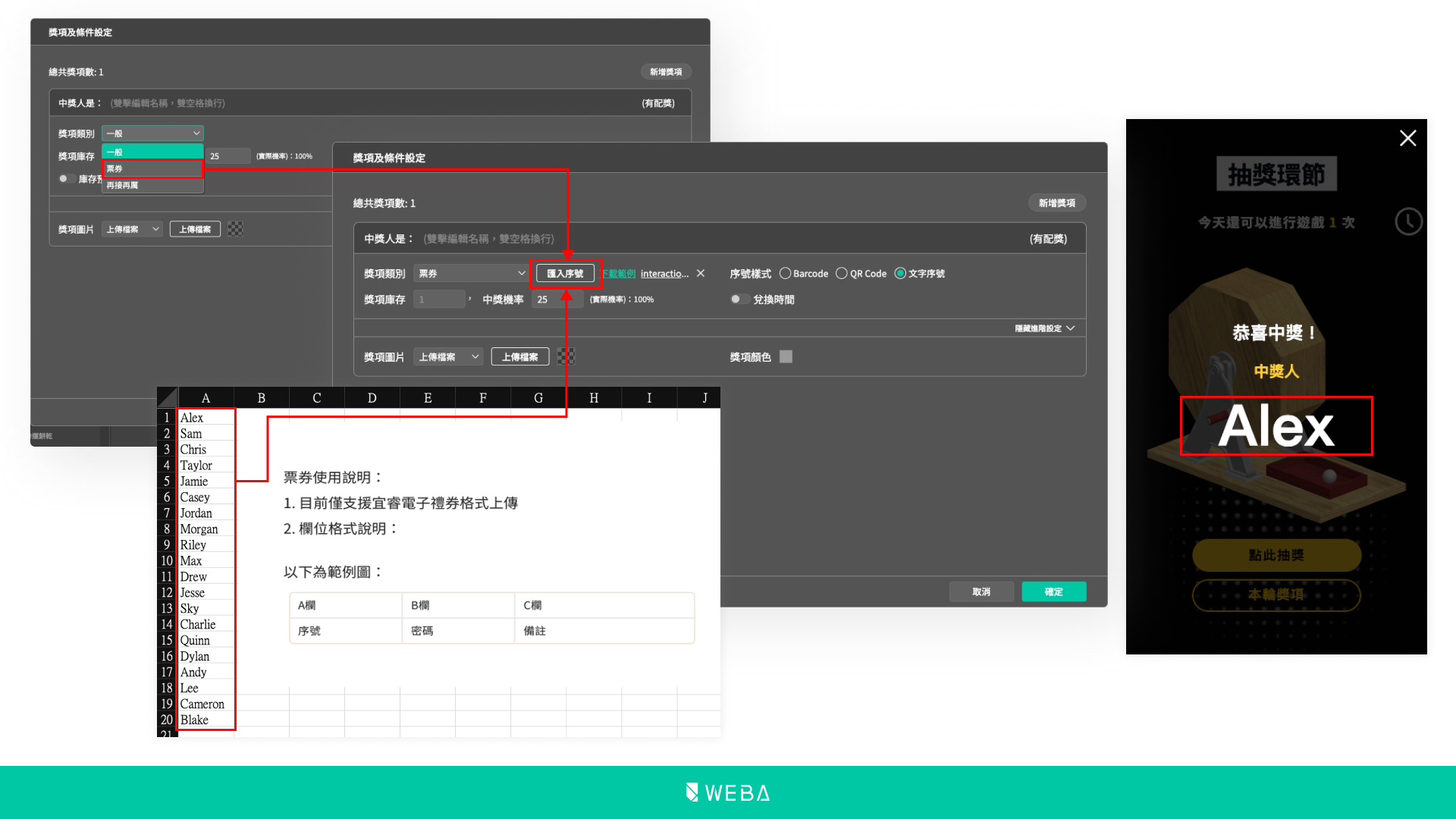Click the chevron arrow next to 隱藏進階設定
The height and width of the screenshot is (819, 1456).
click(x=1070, y=328)
